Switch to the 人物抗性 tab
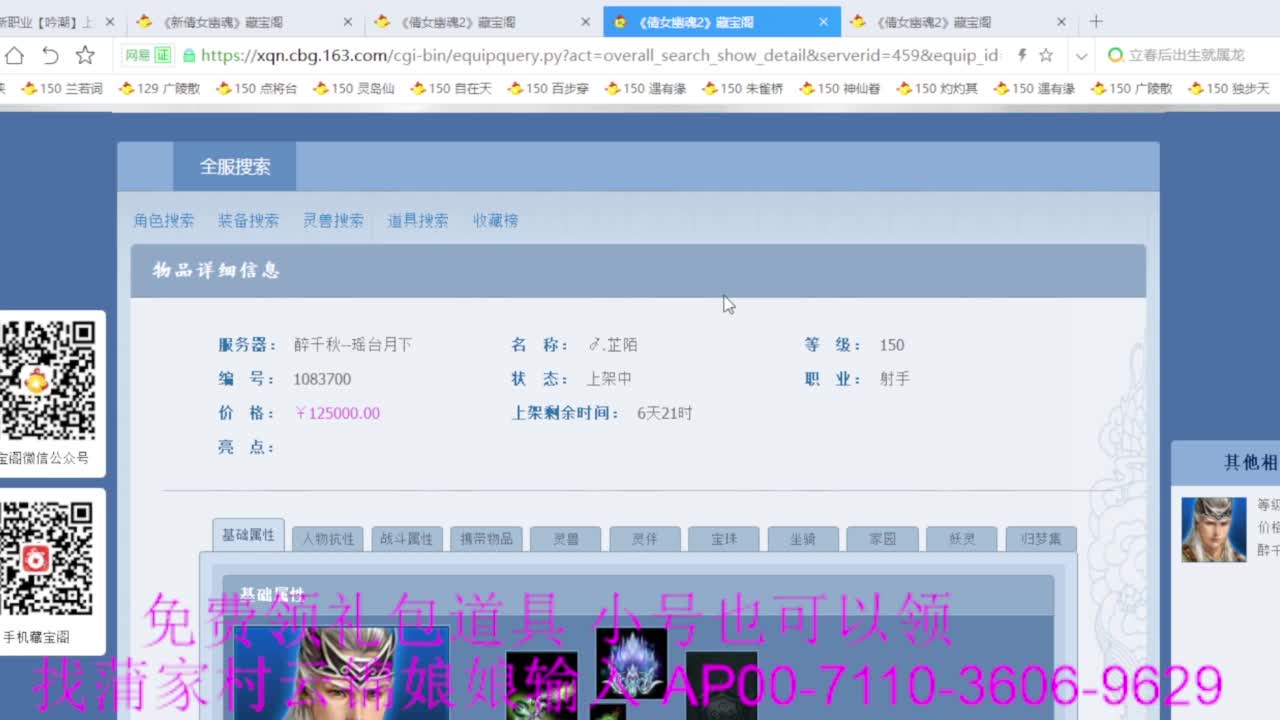Screen dimensions: 1280x720 pos(327,537)
